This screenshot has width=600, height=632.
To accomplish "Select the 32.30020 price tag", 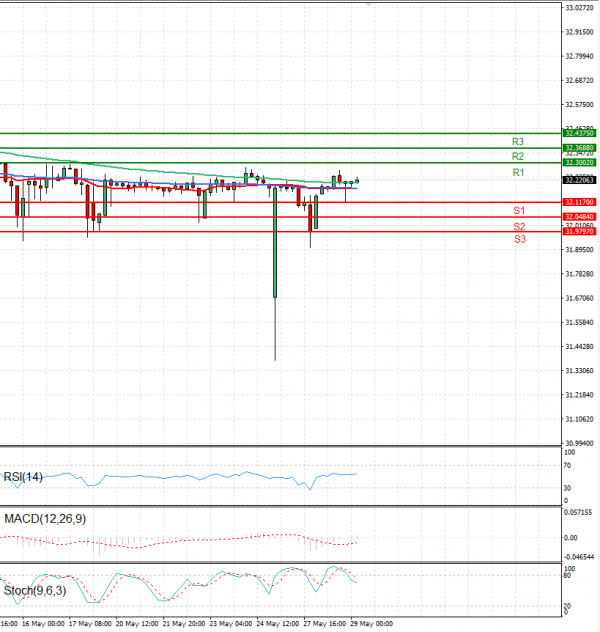I will click(579, 162).
